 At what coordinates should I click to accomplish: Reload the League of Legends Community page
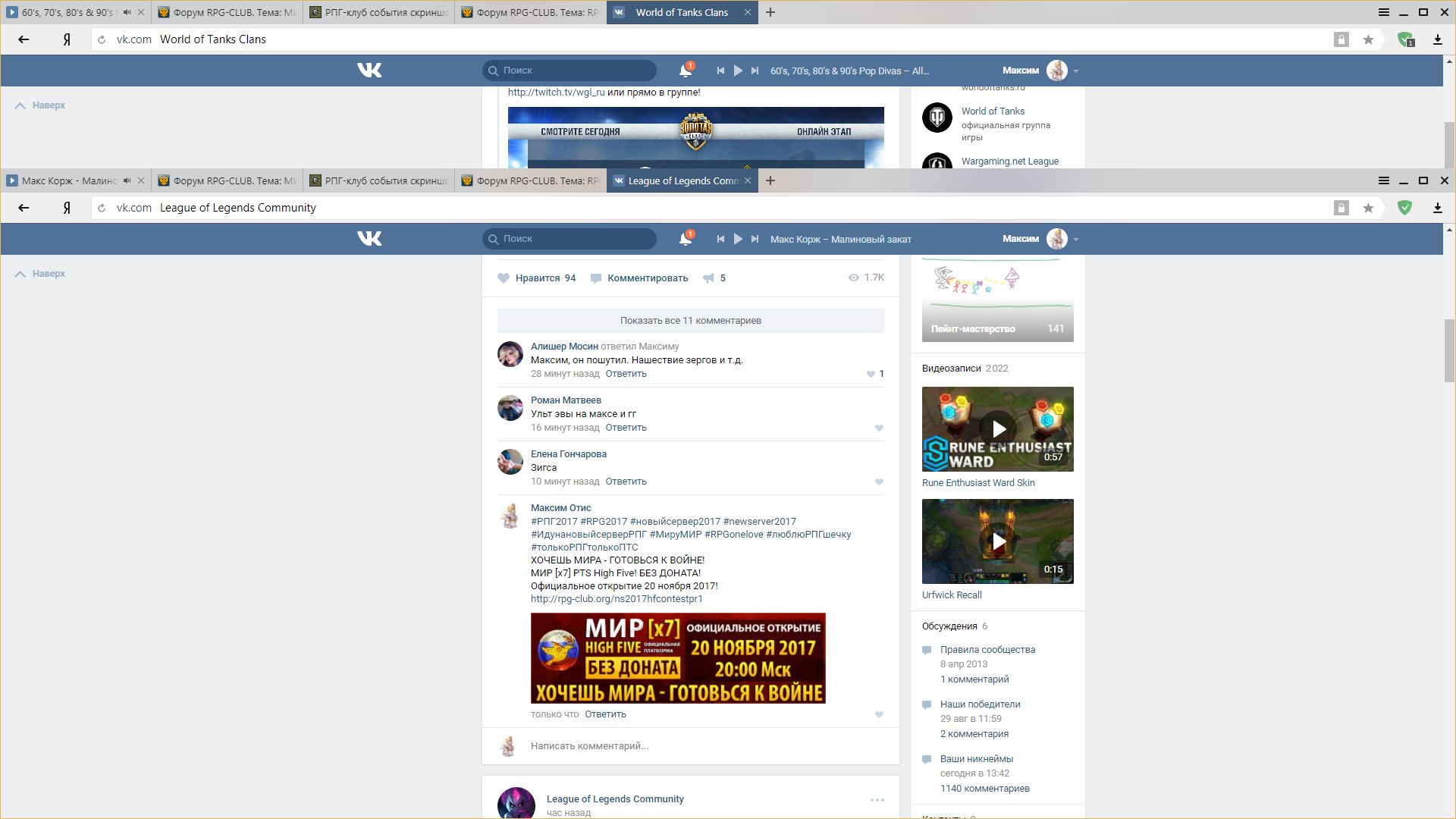point(102,208)
